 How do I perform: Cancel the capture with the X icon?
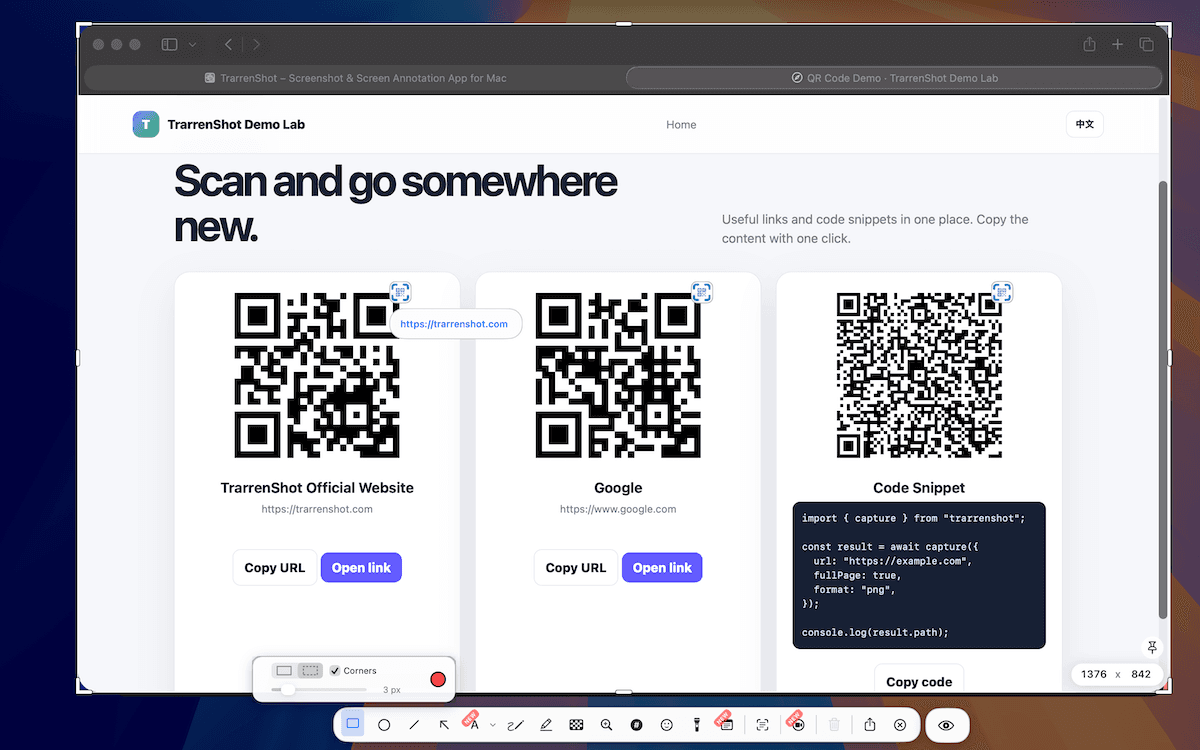click(900, 724)
